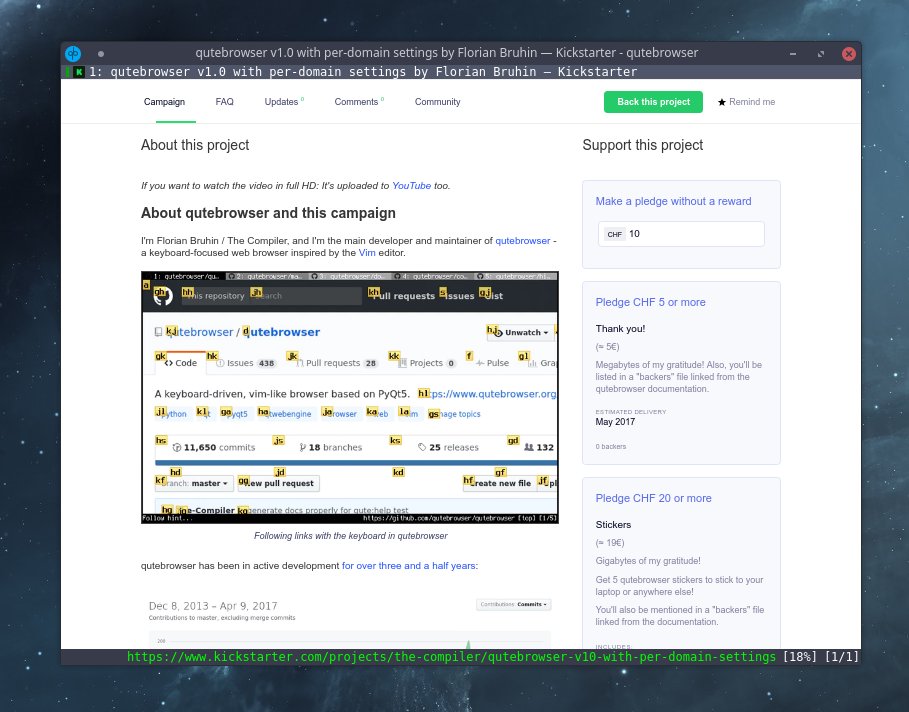
Task: Click 'About qutebrowser and this campaign' heading
Action: click(268, 213)
